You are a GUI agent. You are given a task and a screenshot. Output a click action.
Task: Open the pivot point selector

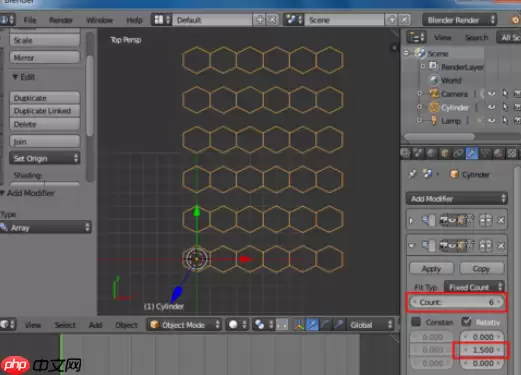tap(263, 324)
